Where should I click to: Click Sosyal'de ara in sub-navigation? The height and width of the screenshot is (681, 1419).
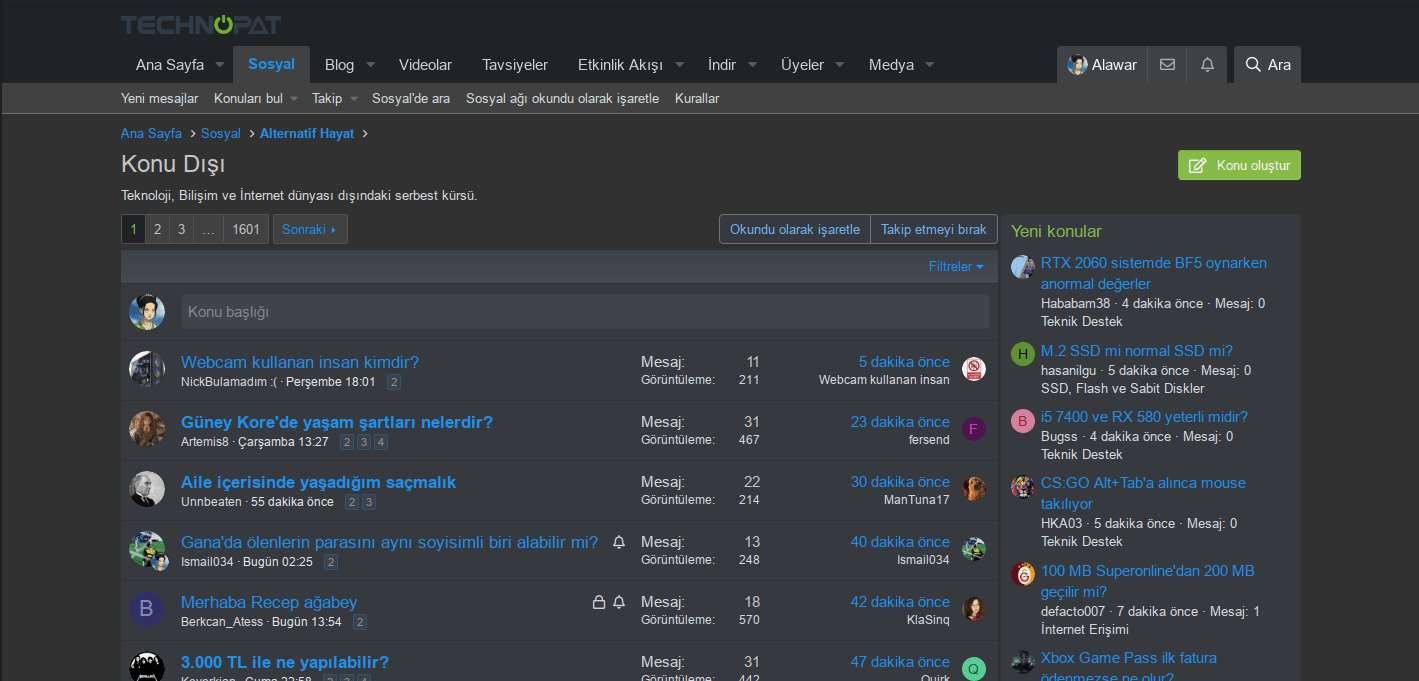(x=411, y=98)
